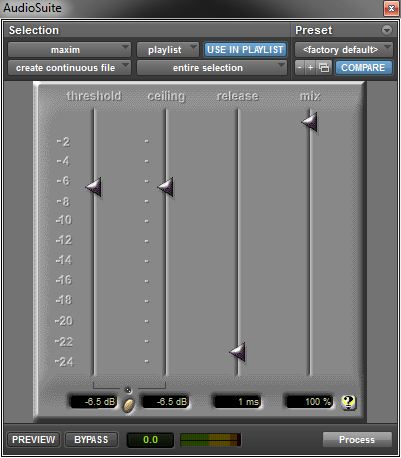Click the ceiling slider triangle handle
The height and width of the screenshot is (458, 401).
(x=166, y=187)
